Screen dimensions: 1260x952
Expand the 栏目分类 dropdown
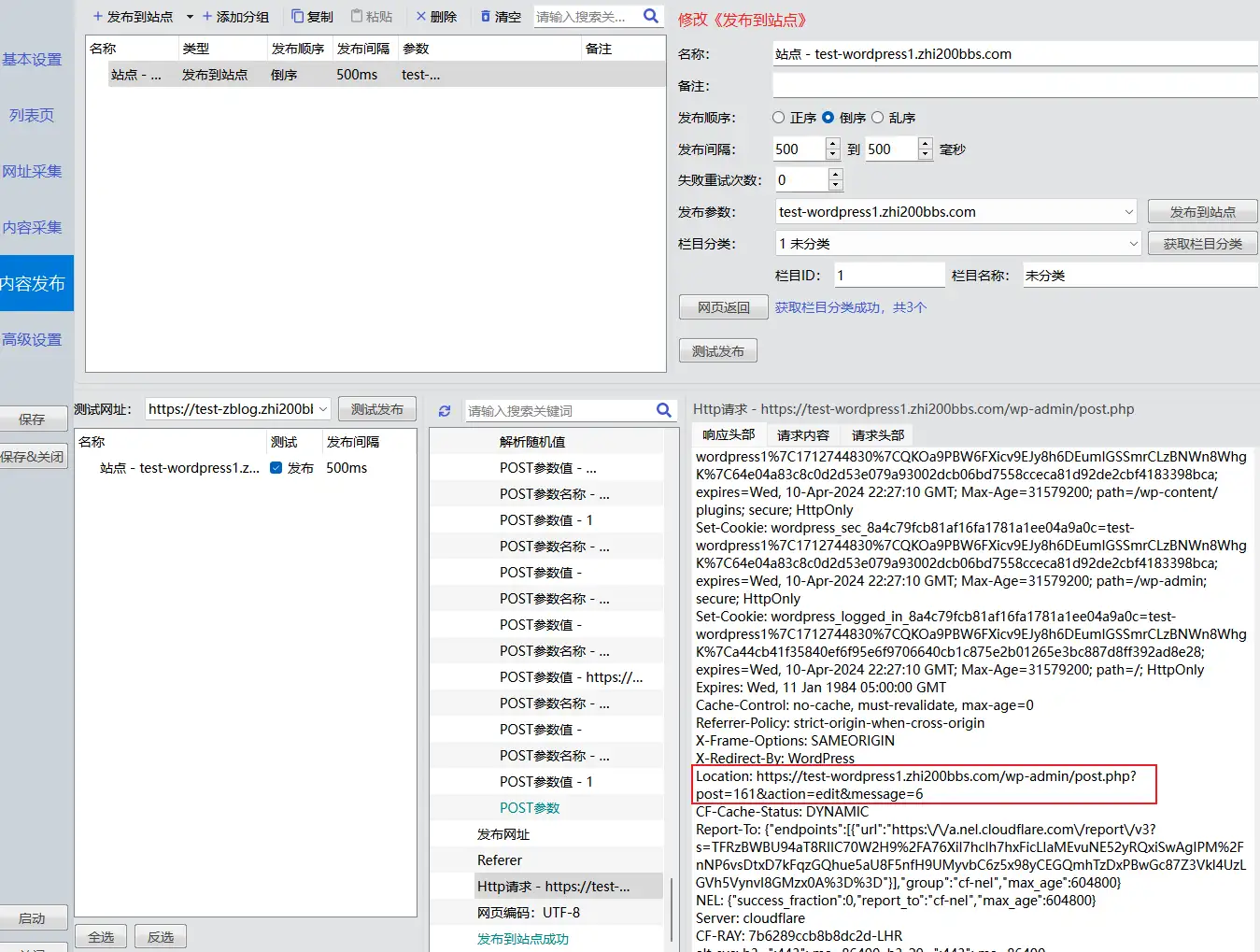pos(1133,244)
